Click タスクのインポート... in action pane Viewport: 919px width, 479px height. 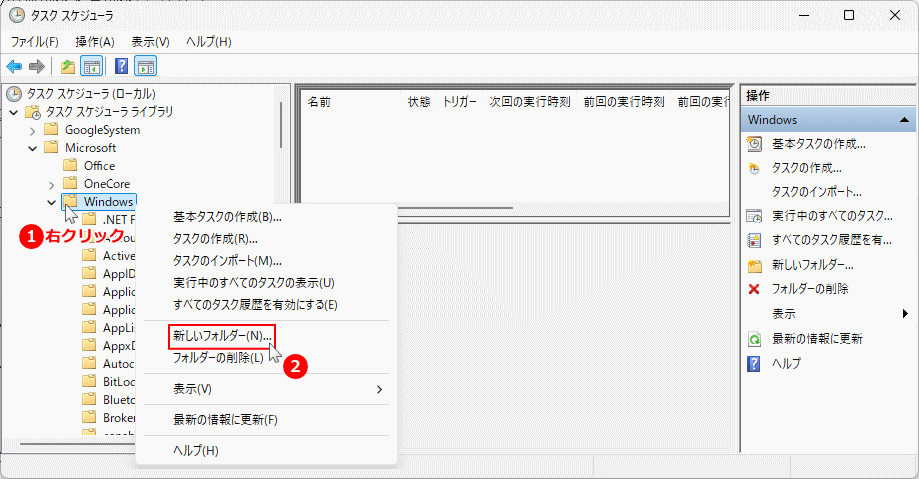pos(816,192)
